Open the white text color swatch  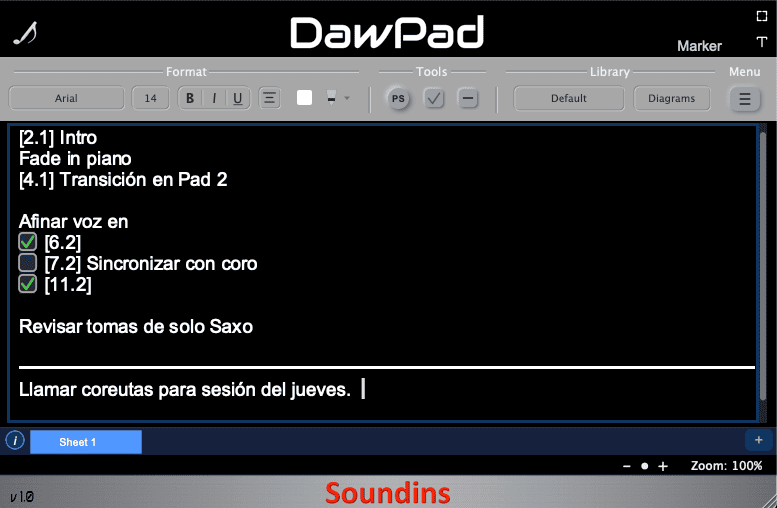point(304,98)
